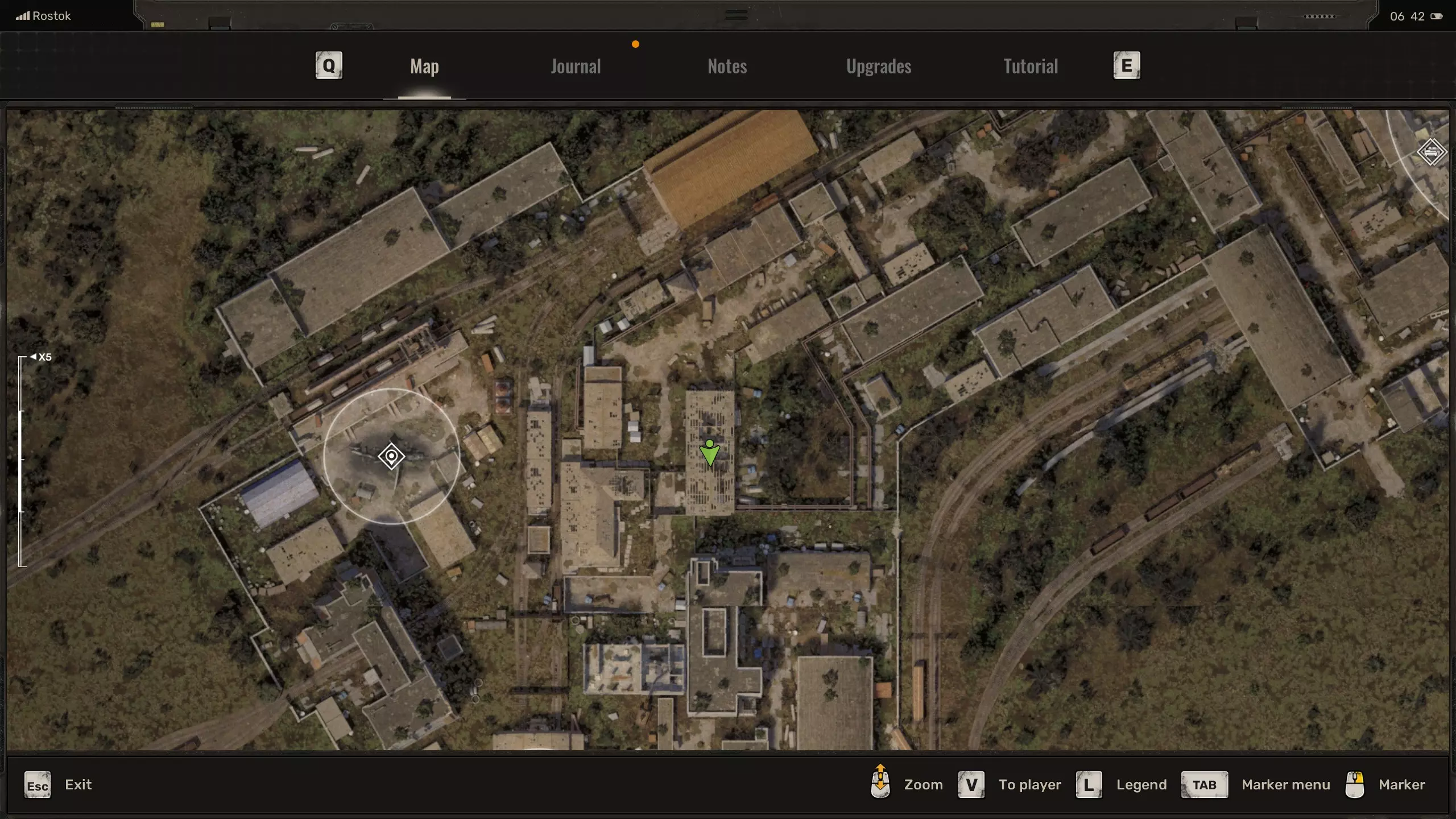
Task: Click the Exit label
Action: (78, 785)
